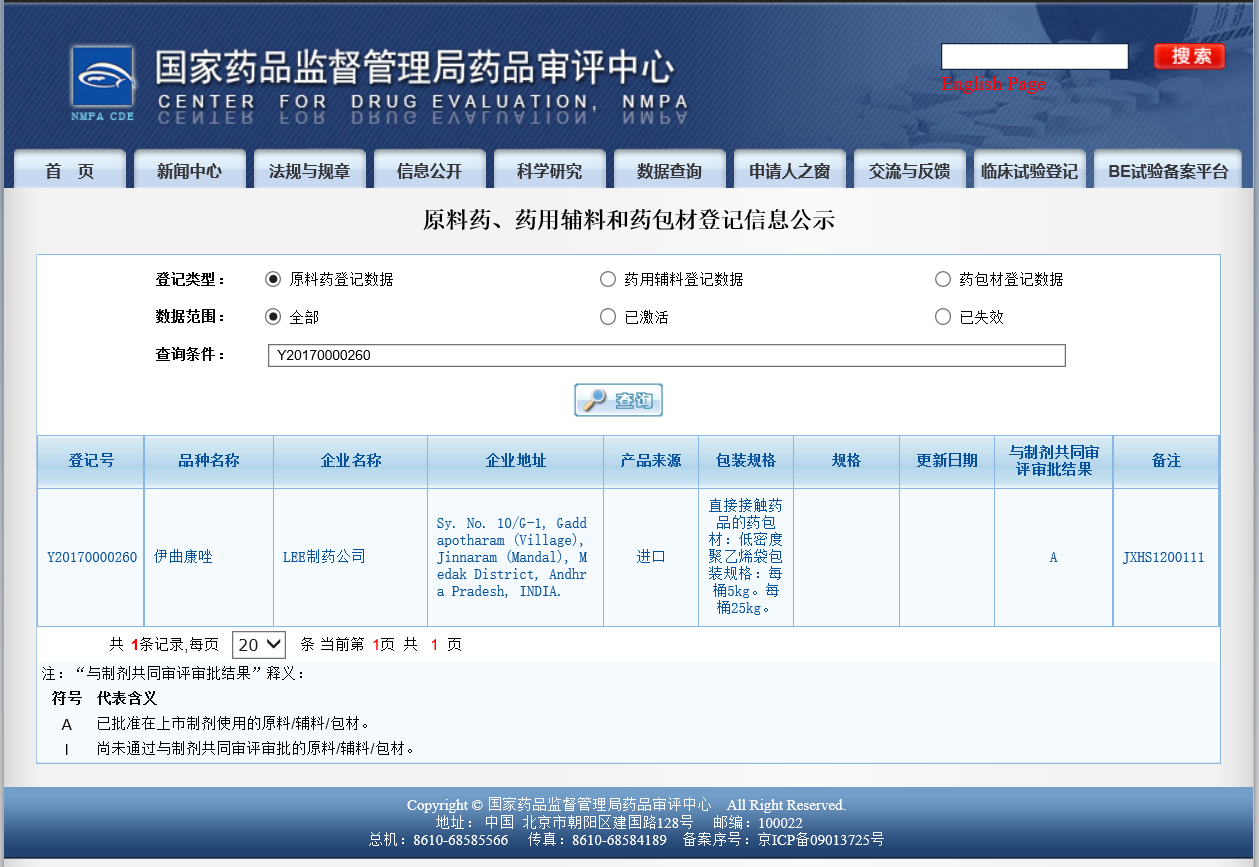Open the 申请人之窗 section
Image resolution: width=1259 pixels, height=867 pixels.
[789, 169]
